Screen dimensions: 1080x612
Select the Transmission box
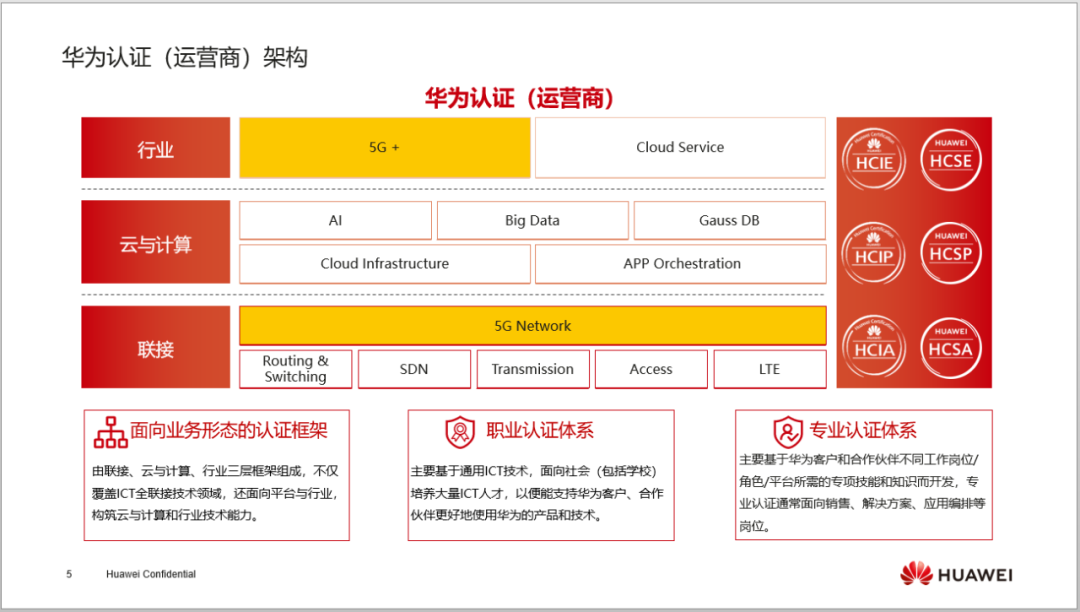click(532, 369)
